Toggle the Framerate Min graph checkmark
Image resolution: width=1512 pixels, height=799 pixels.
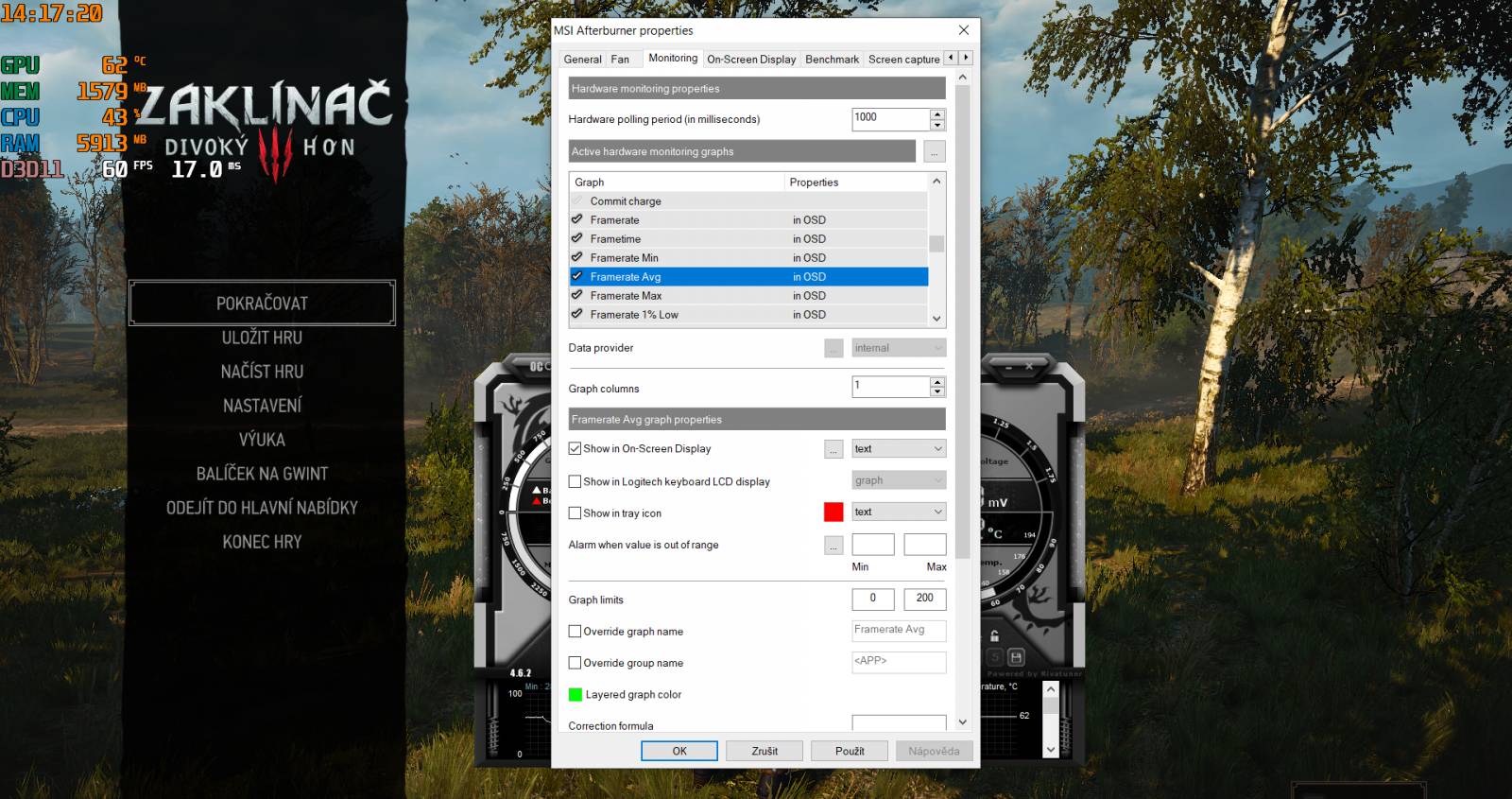pyautogui.click(x=576, y=257)
